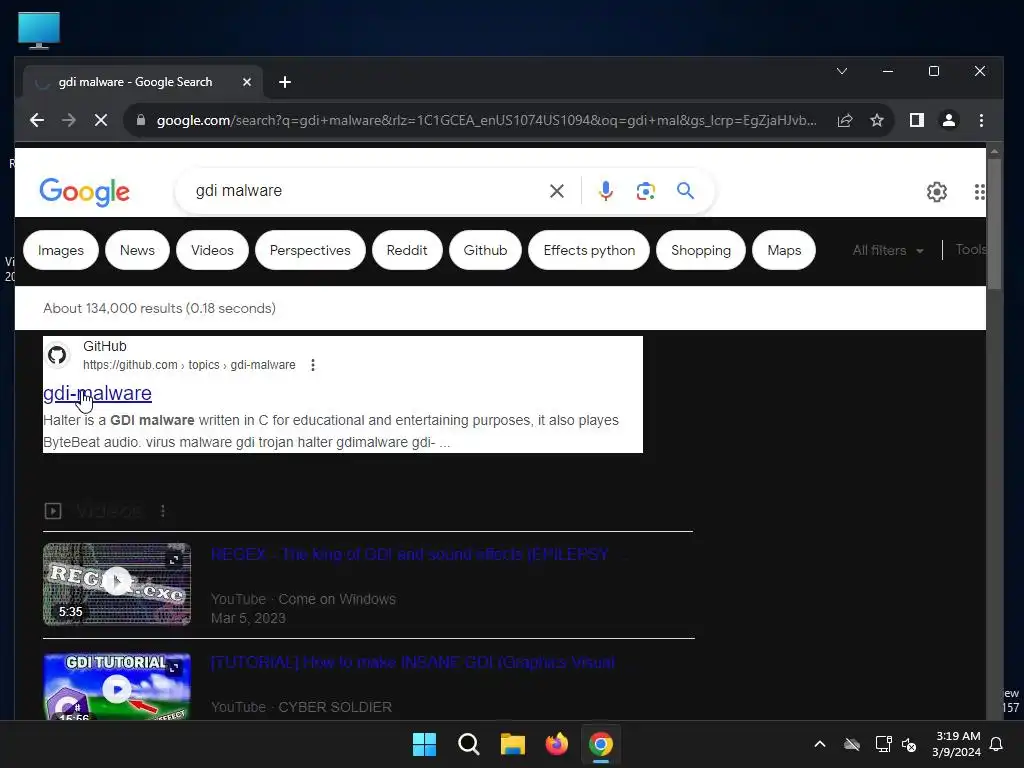Share this page from address bar
This screenshot has width=1024, height=768.
tap(844, 120)
